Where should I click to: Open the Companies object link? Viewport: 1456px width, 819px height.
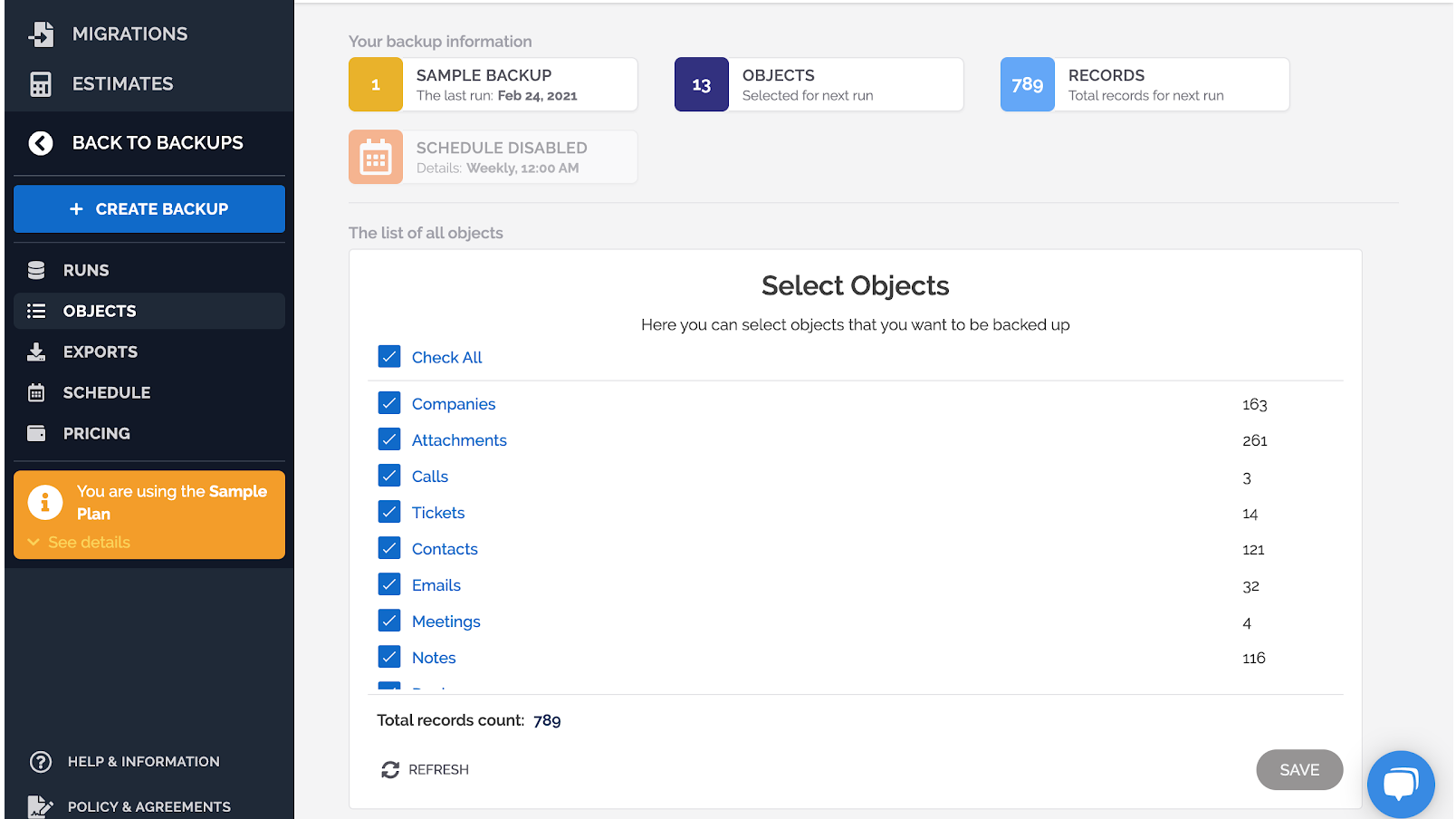pyautogui.click(x=454, y=404)
